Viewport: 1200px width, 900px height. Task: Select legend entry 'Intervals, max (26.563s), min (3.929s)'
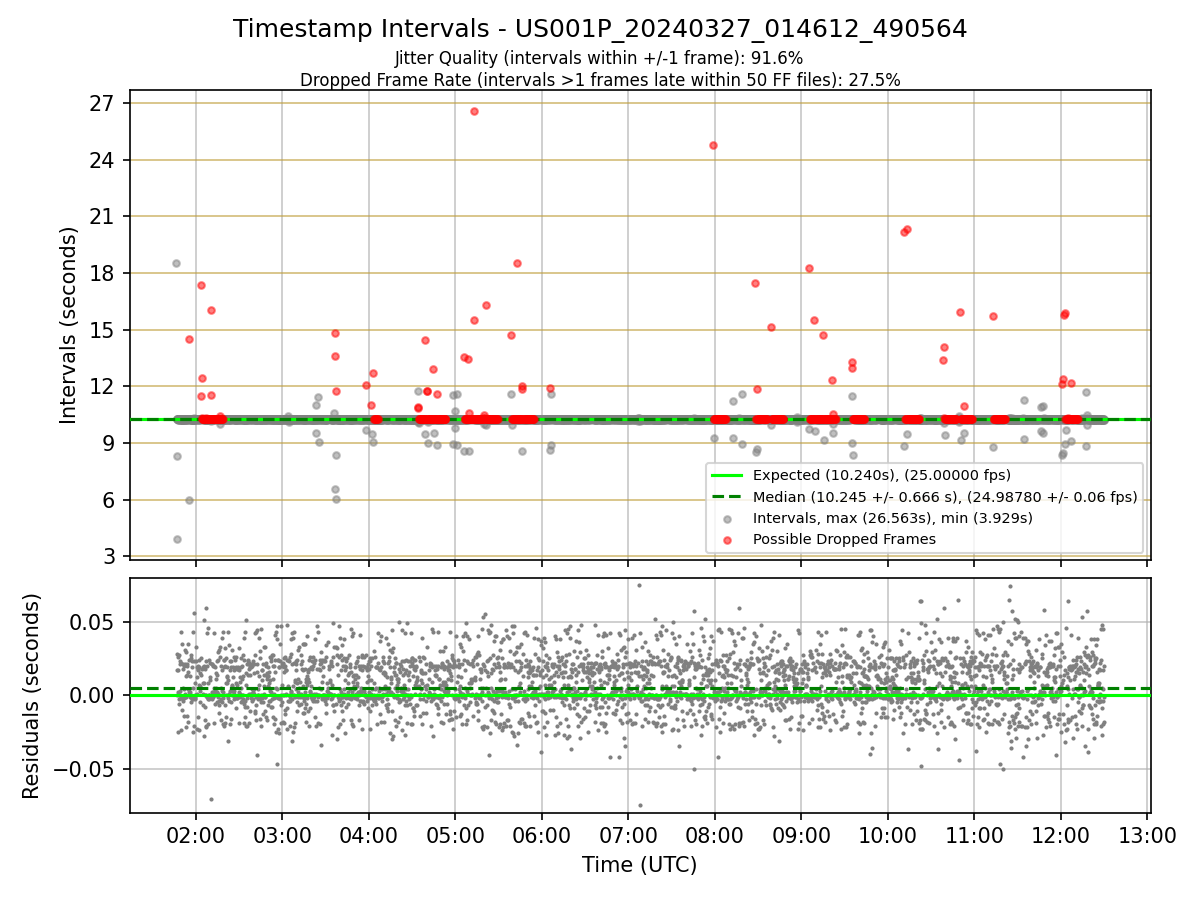892,518
